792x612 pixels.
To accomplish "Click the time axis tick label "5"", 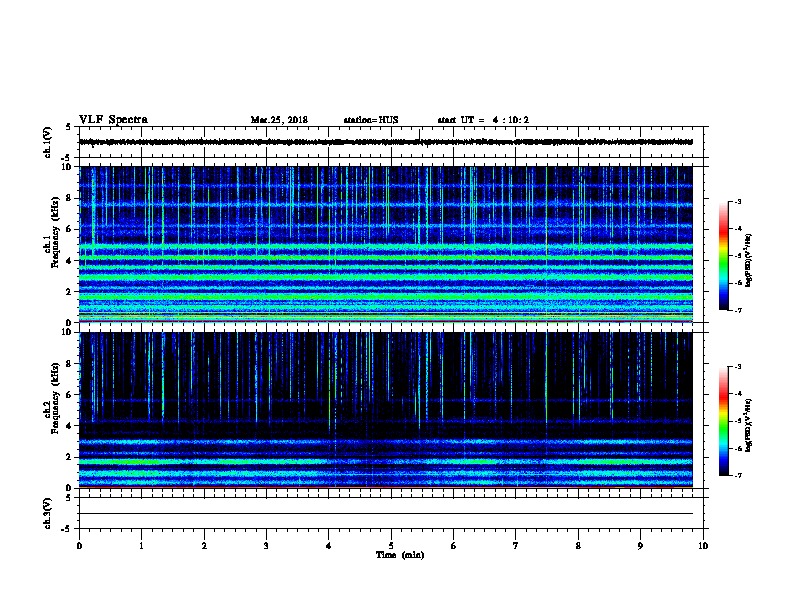I will (x=391, y=545).
